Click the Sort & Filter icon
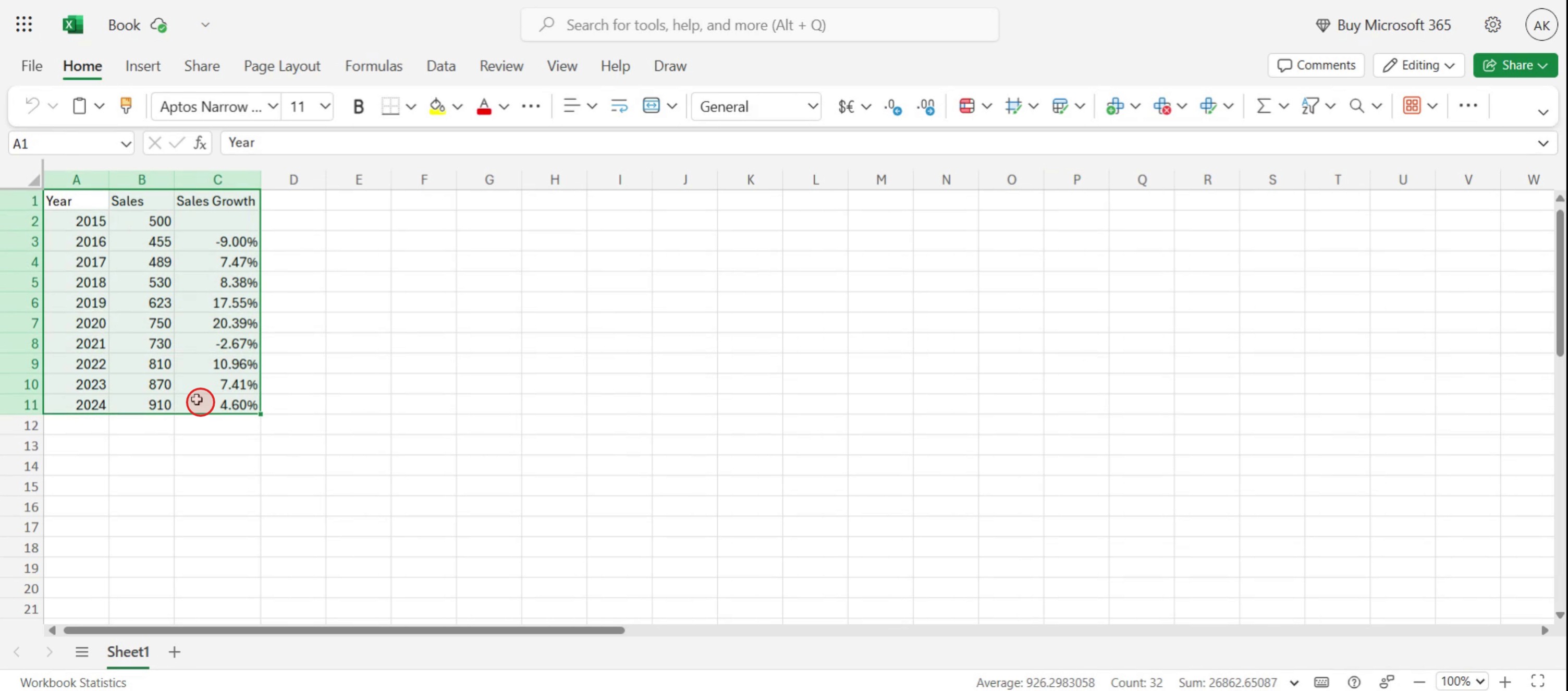 (x=1310, y=106)
